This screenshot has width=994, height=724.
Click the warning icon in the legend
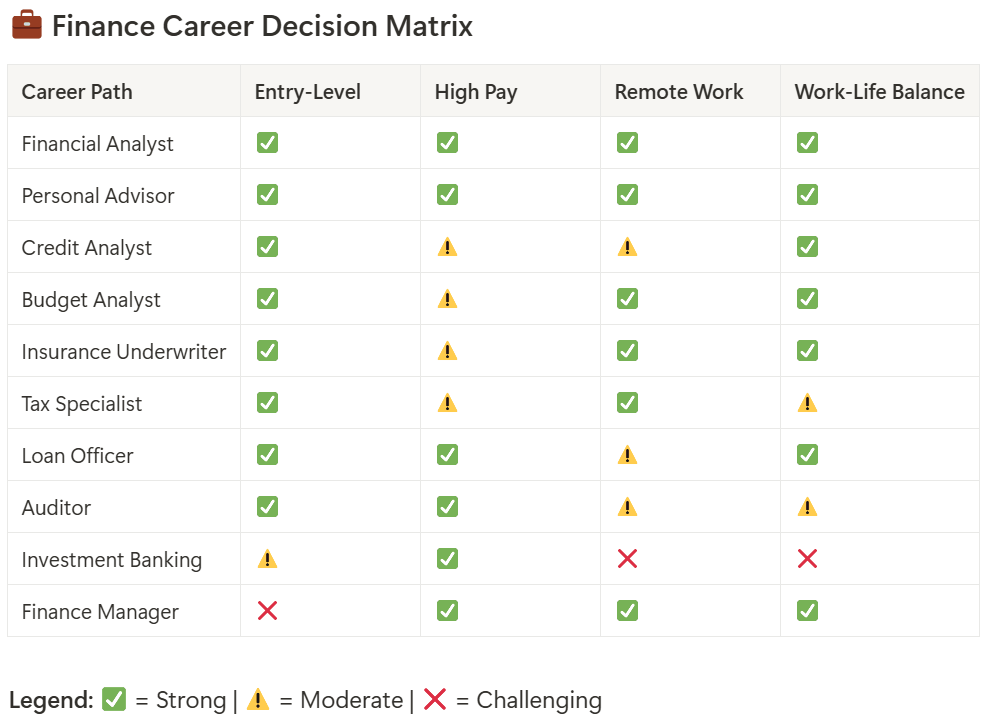pos(258,700)
